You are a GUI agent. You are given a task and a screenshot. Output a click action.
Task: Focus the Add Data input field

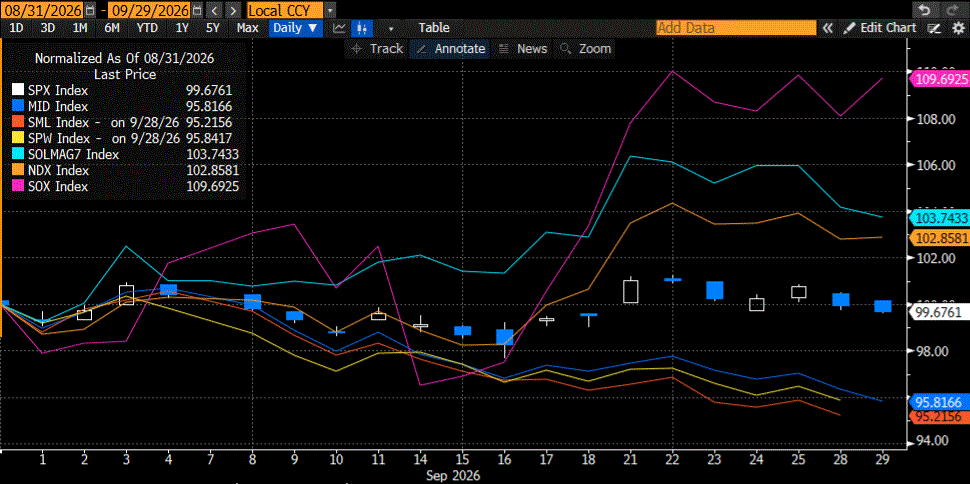[736, 28]
